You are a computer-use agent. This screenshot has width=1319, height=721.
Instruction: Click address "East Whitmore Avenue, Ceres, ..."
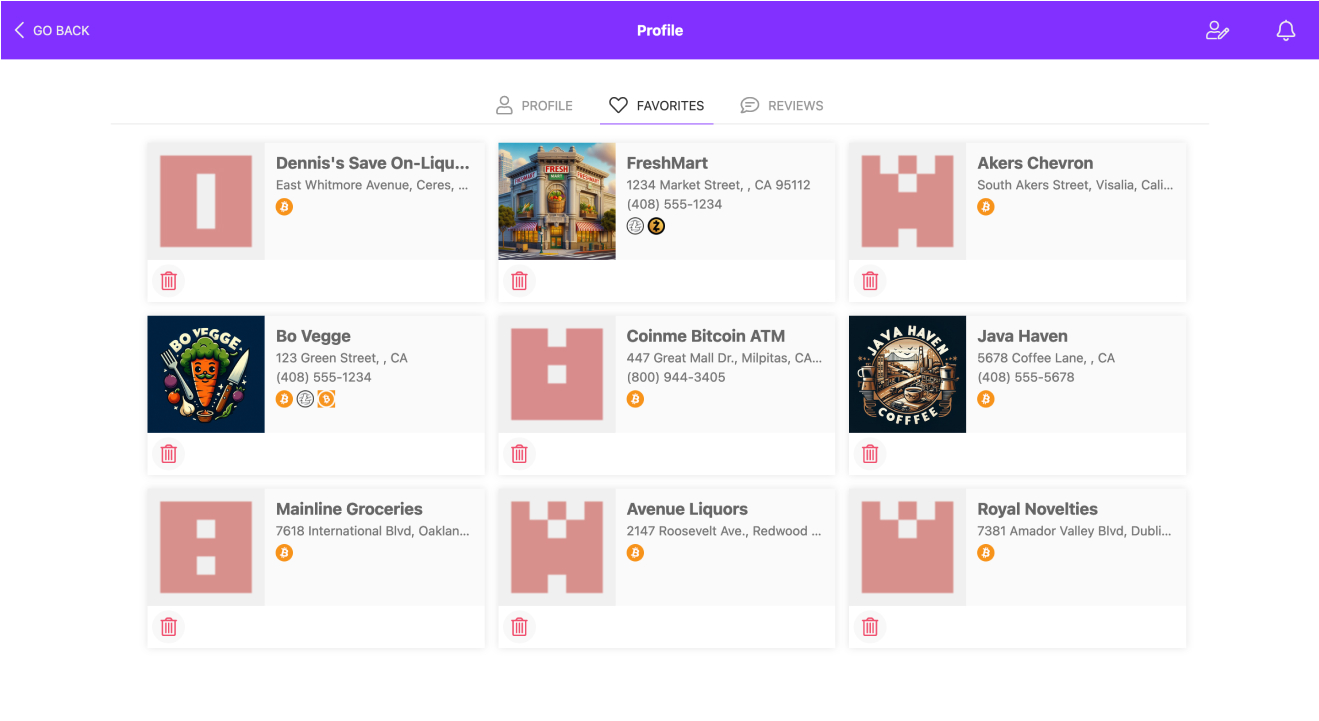(x=372, y=185)
